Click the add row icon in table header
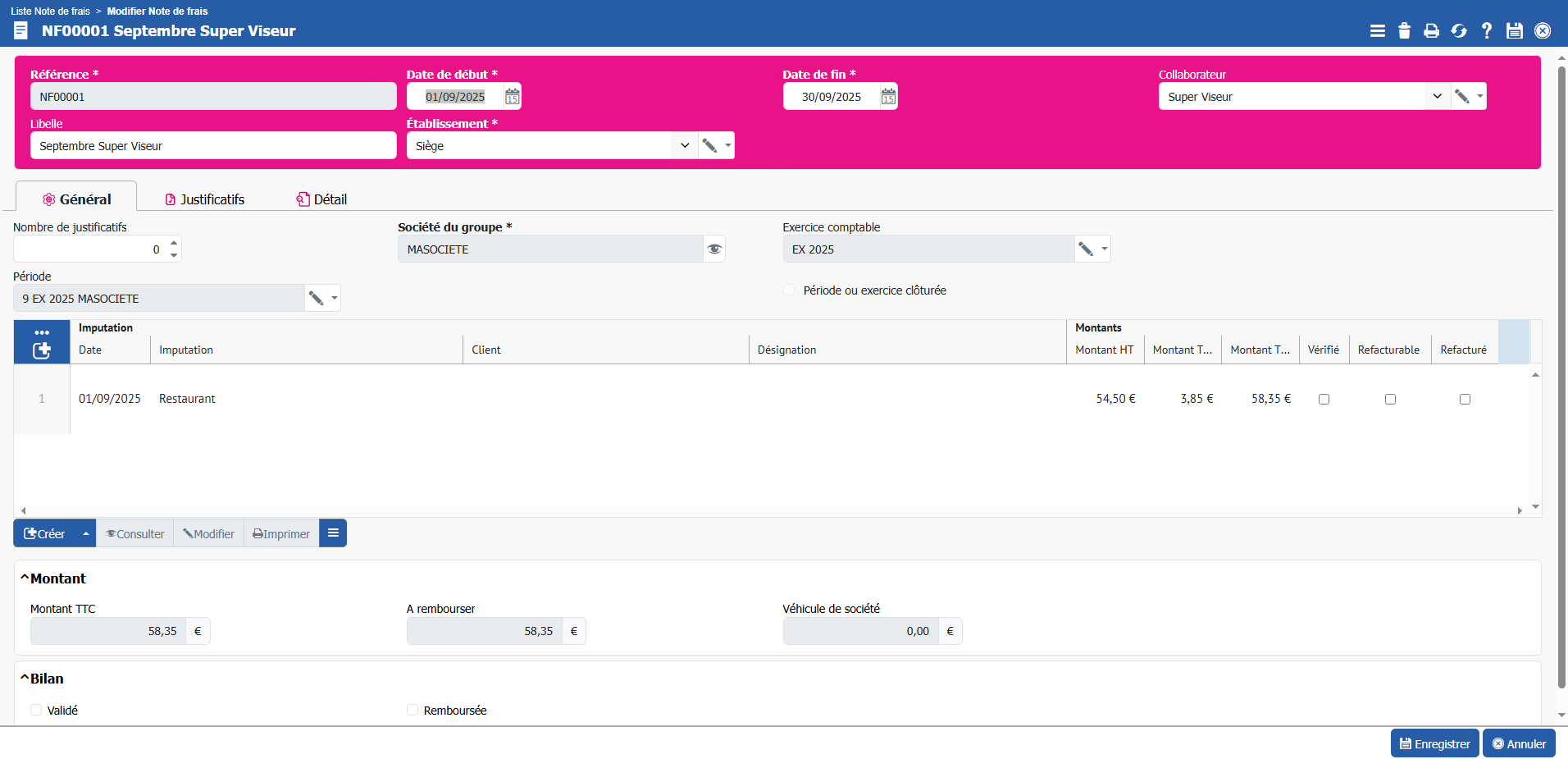Image resolution: width=1568 pixels, height=759 pixels. point(42,350)
